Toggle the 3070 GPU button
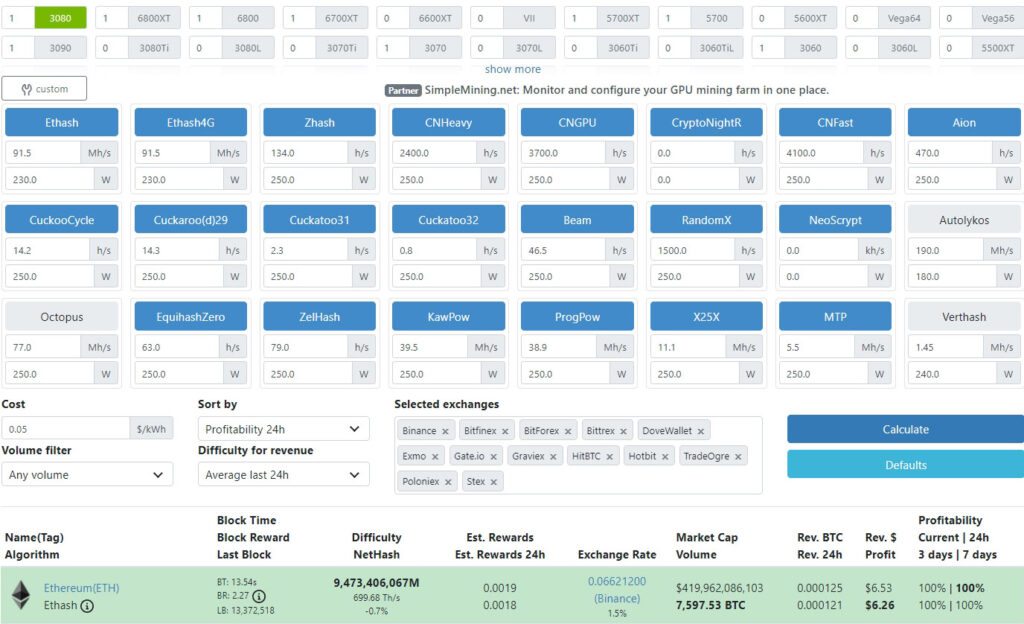Viewport: 1024px width, 624px height. [435, 48]
